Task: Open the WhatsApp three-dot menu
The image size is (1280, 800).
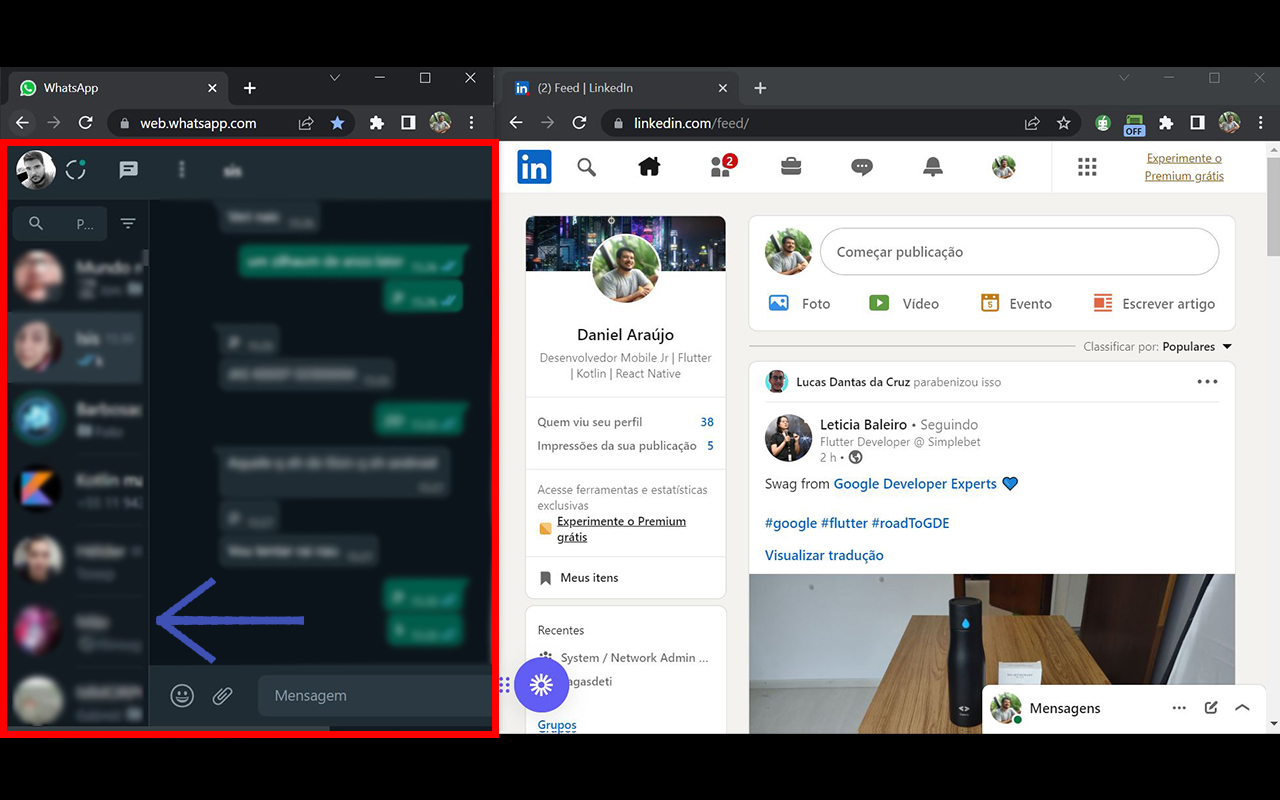Action: pos(181,170)
